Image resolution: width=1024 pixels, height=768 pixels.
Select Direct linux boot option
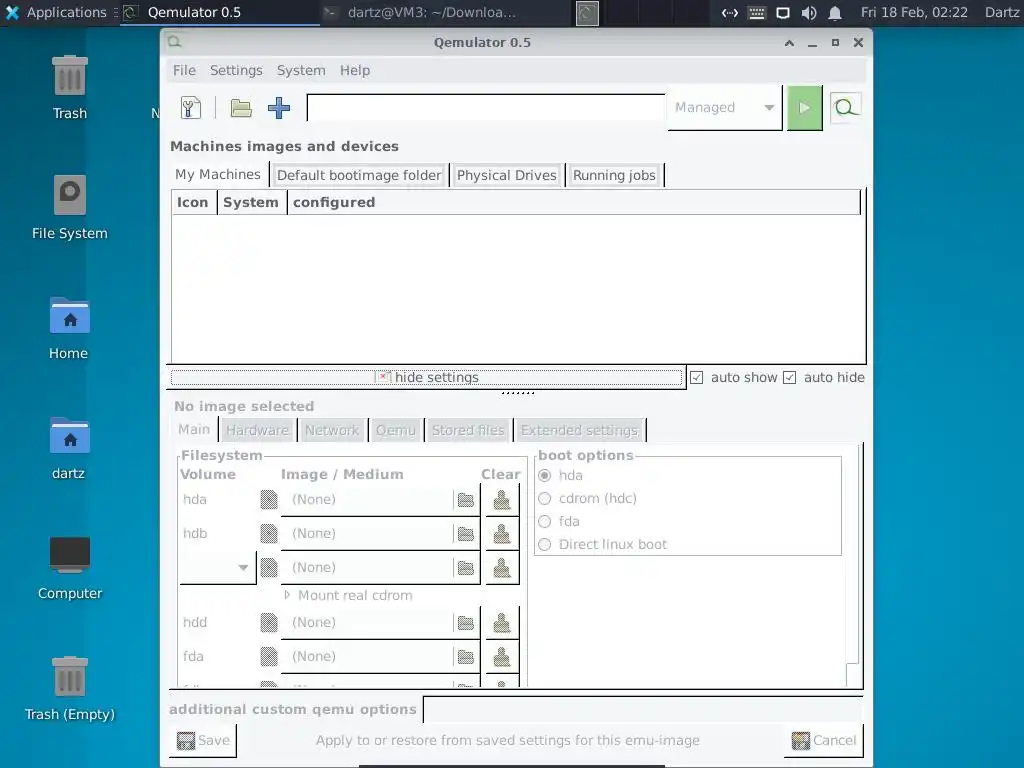click(x=545, y=544)
